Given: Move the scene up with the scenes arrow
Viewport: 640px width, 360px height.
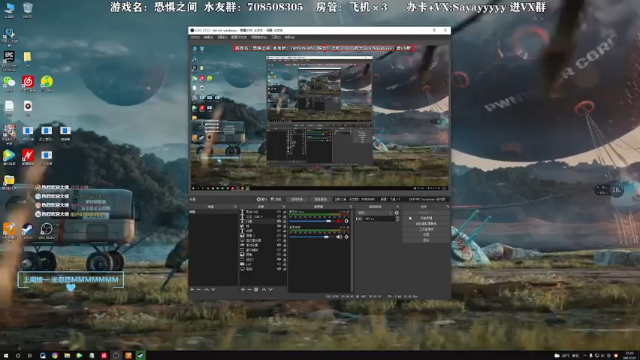Looking at the screenshot, I should click(206, 289).
